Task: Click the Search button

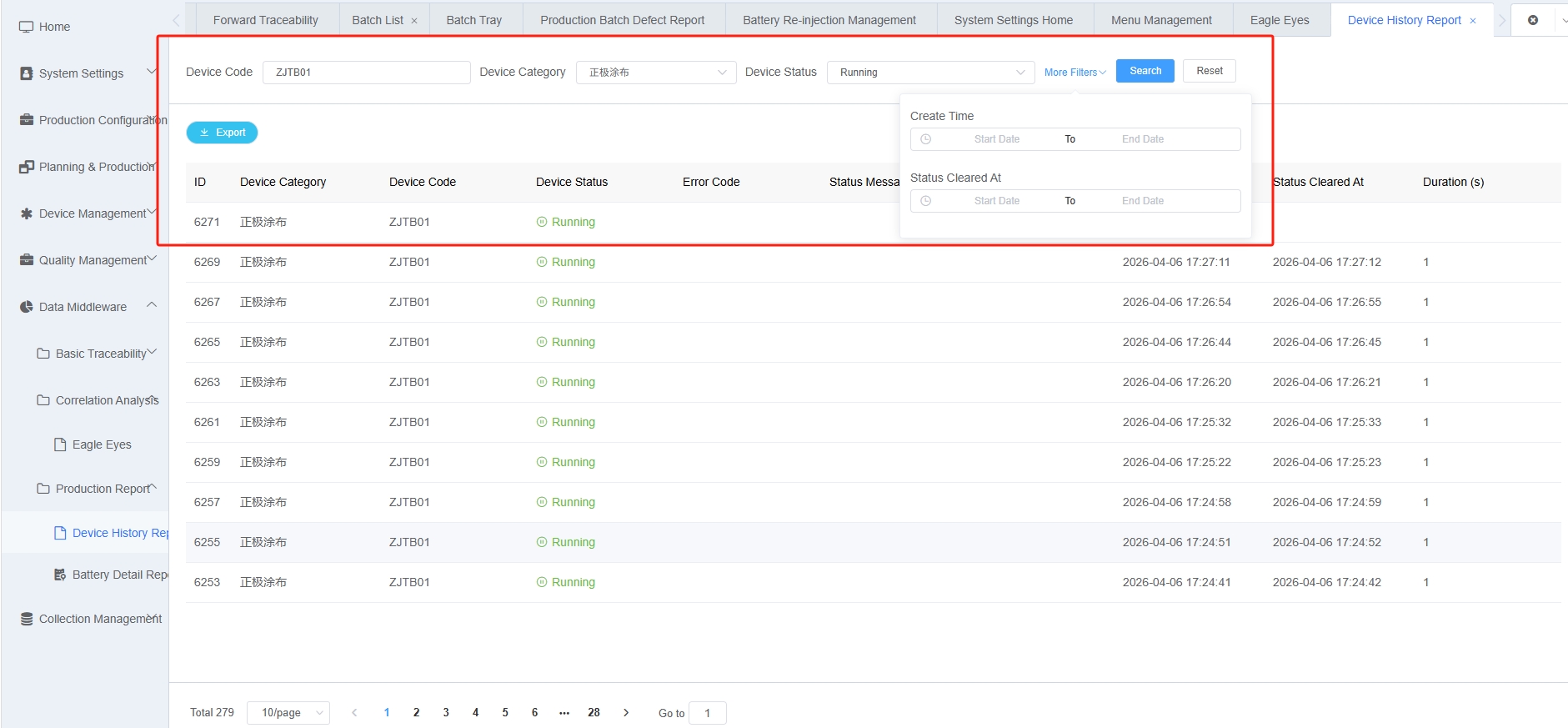Action: pos(1145,71)
